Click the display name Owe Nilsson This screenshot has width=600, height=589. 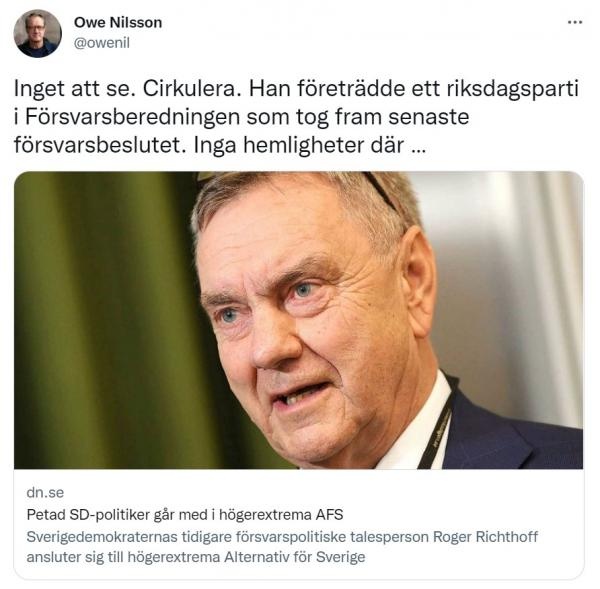pyautogui.click(x=118, y=23)
